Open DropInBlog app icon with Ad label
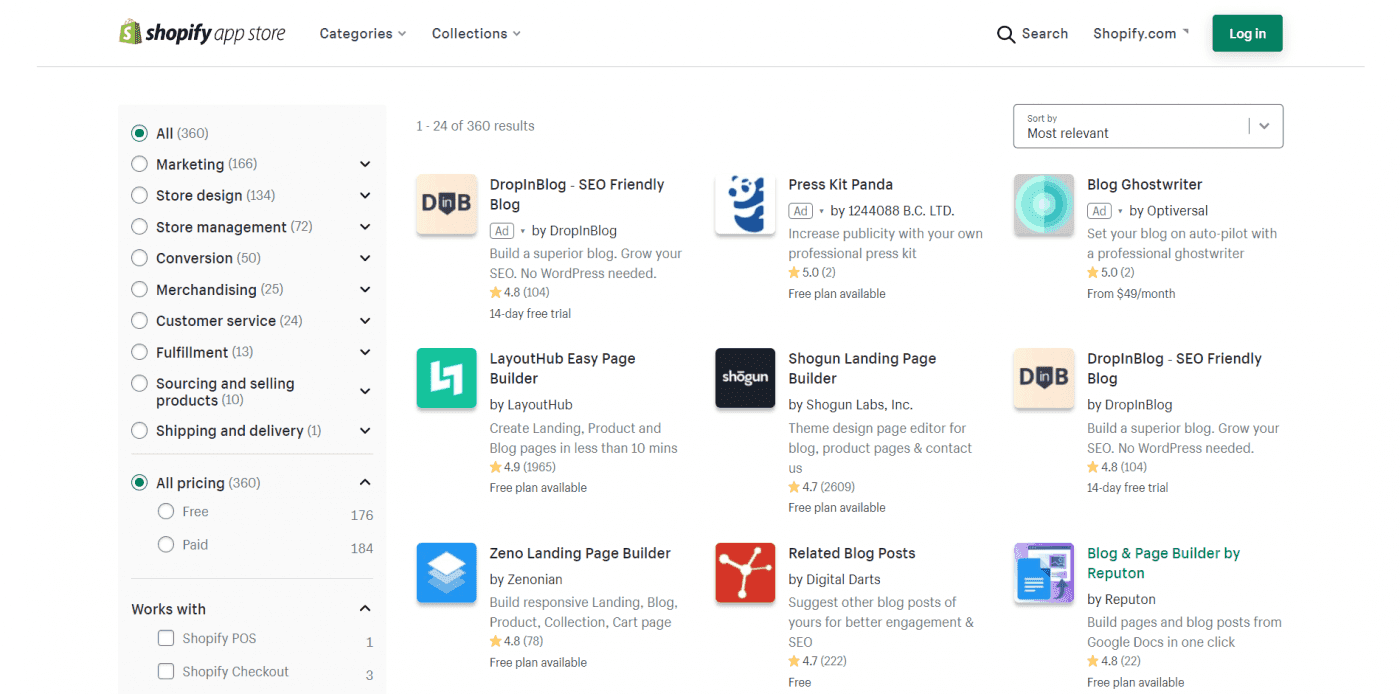The image size is (1400, 694). 446,205
